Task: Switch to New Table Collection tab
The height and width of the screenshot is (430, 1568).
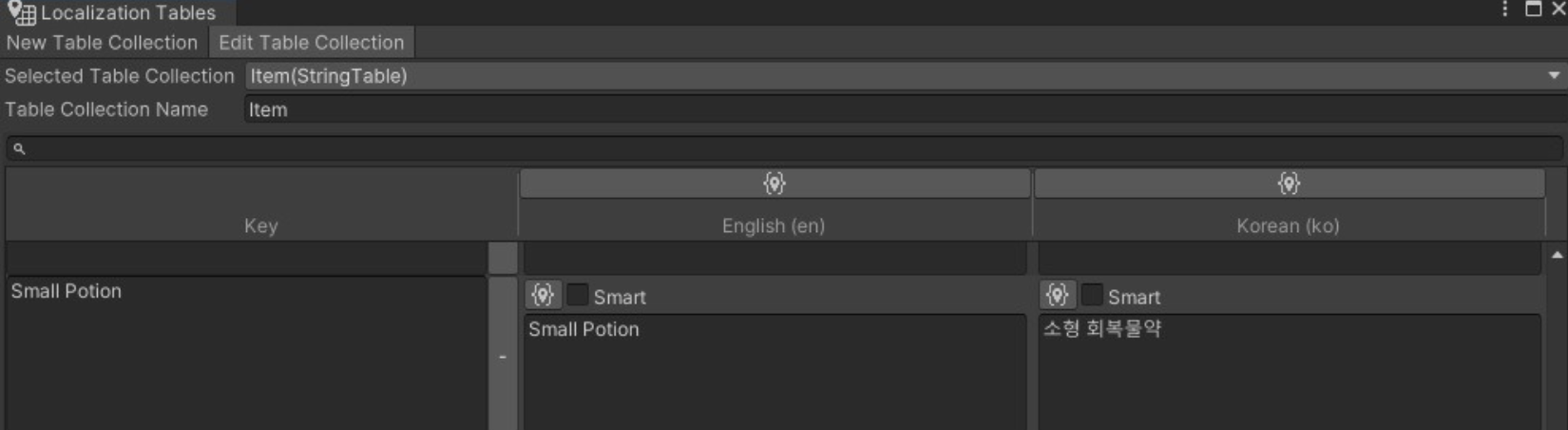Action: (102, 43)
